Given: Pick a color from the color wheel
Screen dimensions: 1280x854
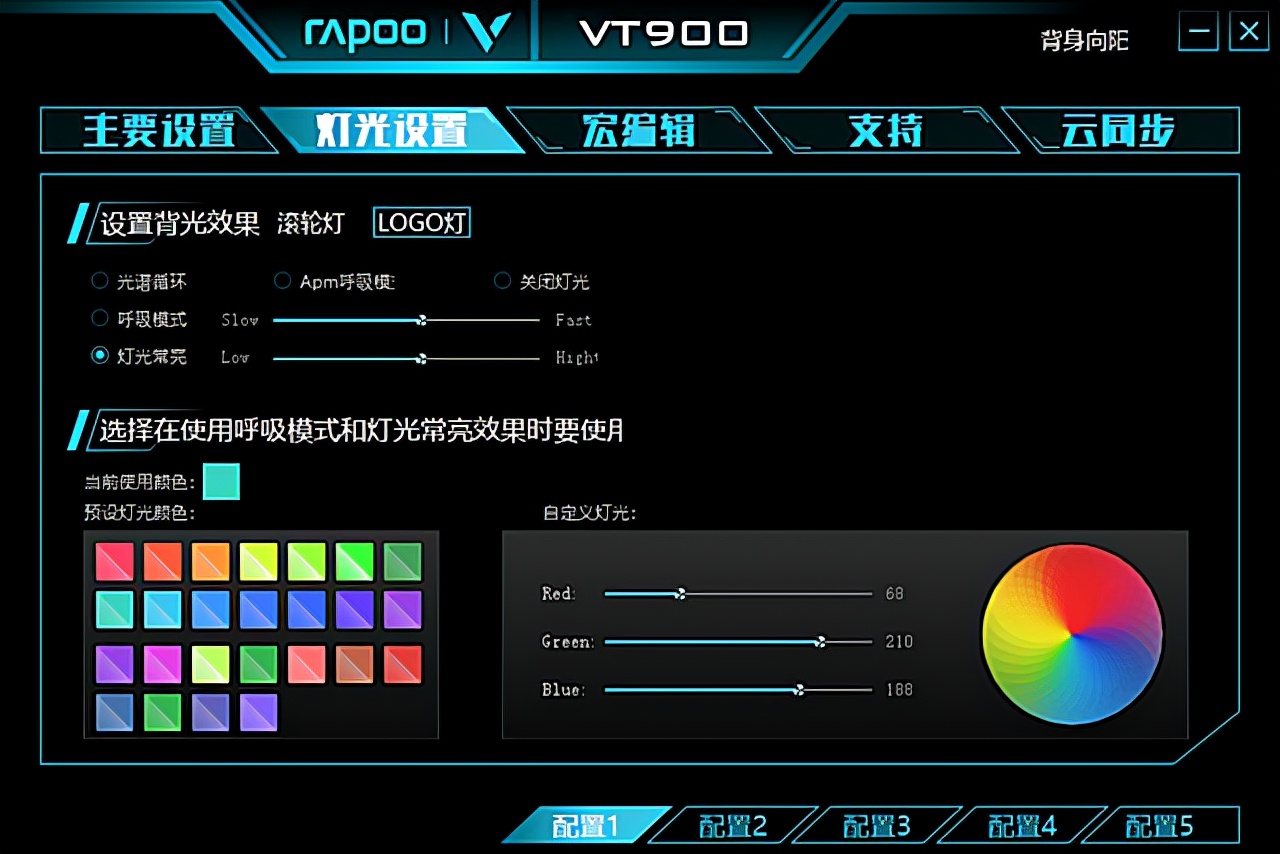Looking at the screenshot, I should 1073,634.
